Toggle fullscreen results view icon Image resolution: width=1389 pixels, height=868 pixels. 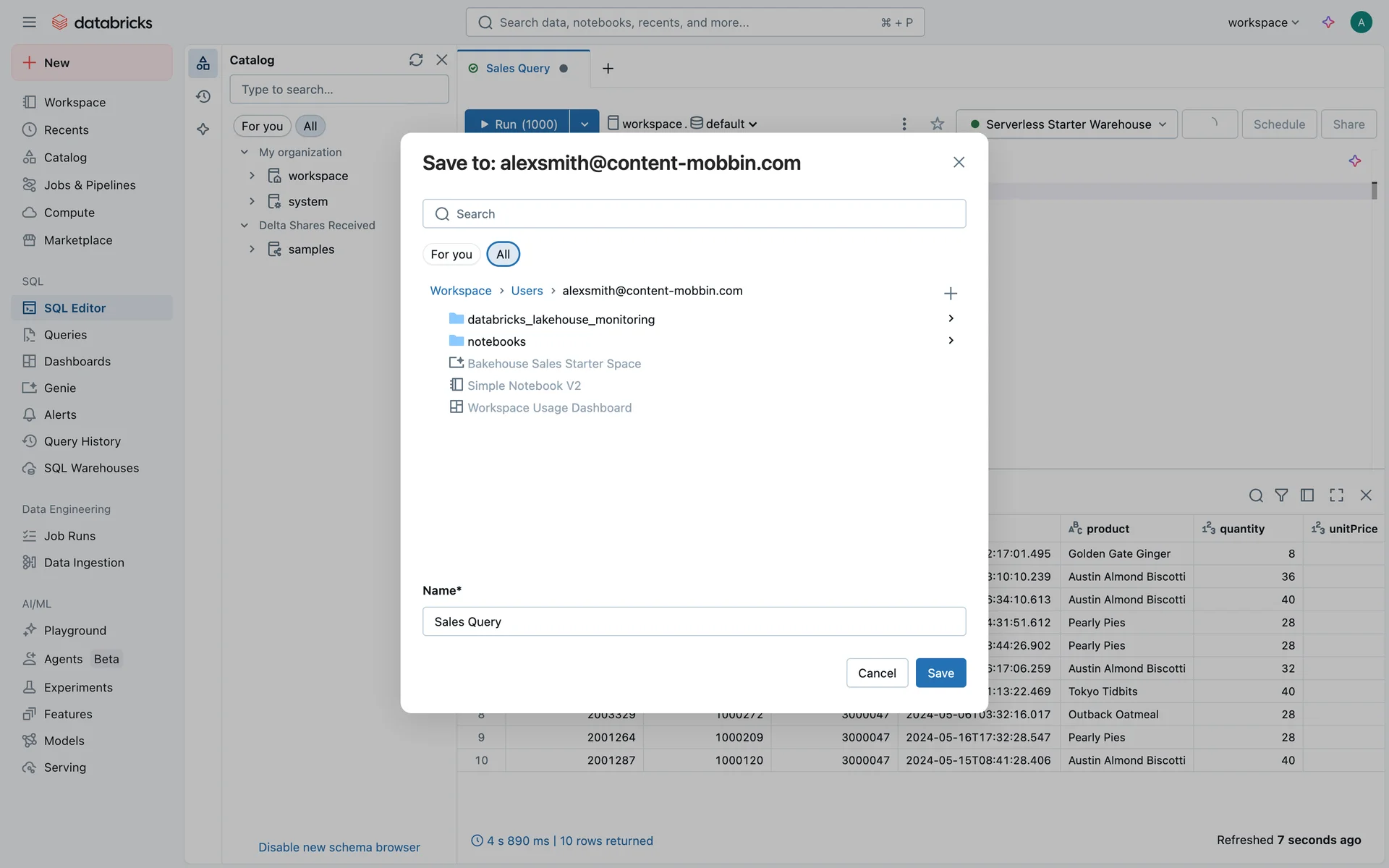pos(1336,495)
